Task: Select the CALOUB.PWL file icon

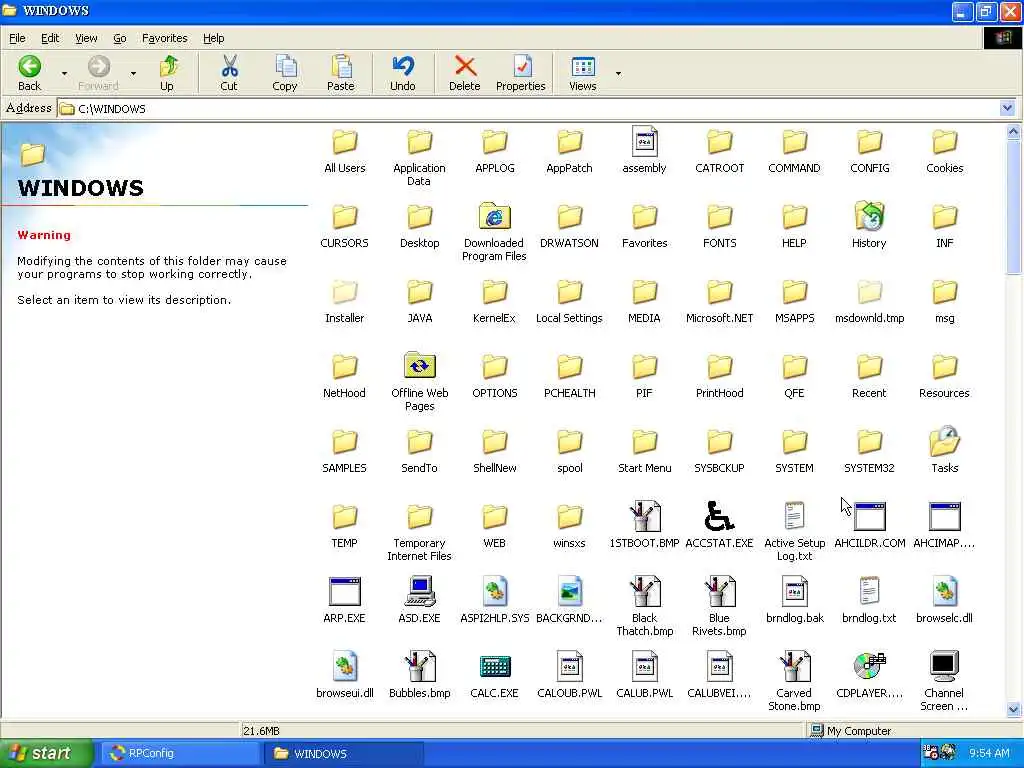Action: click(569, 667)
